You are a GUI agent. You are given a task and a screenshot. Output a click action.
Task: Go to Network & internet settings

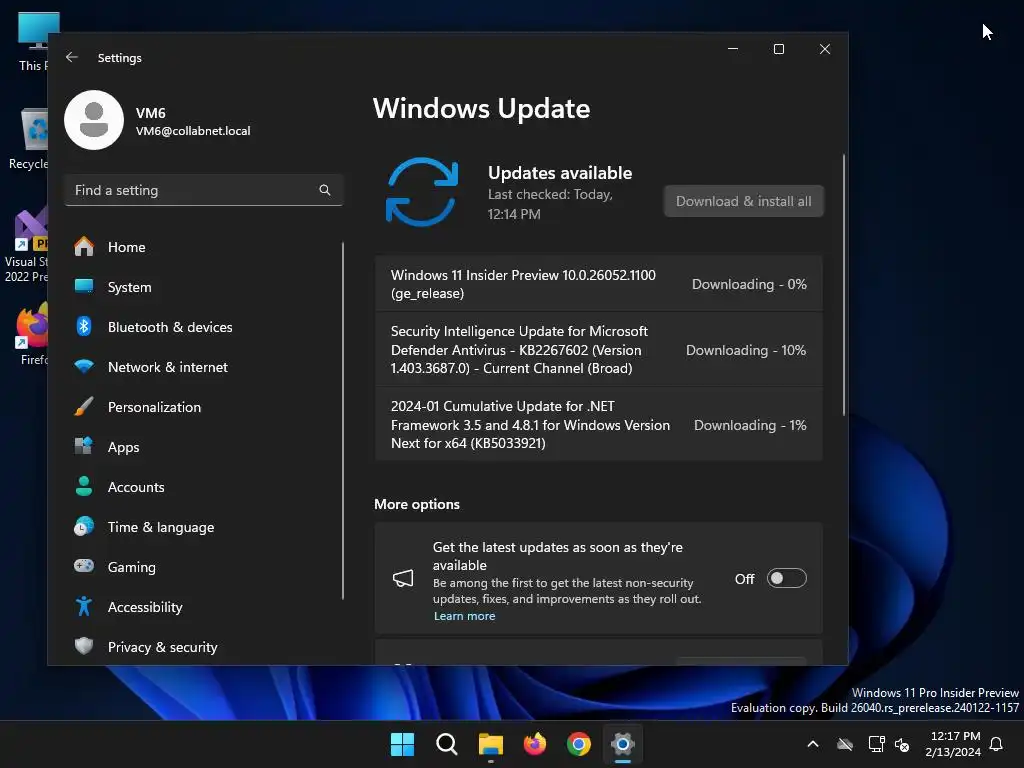(x=204, y=366)
